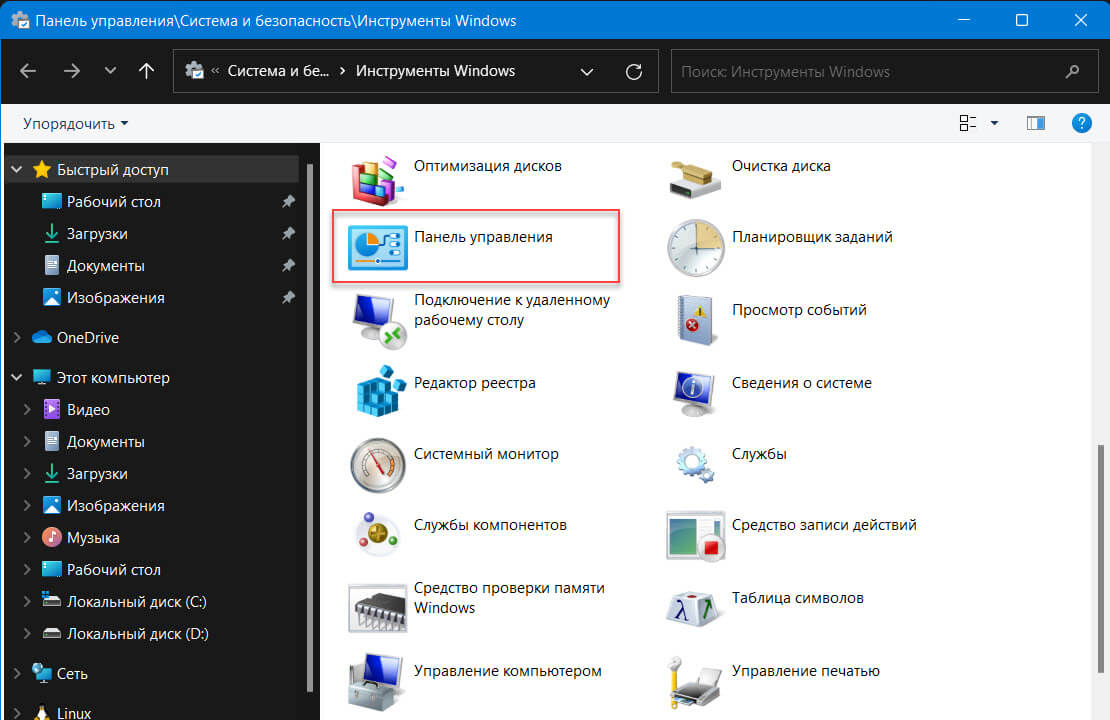This screenshot has height=720, width=1110.
Task: Click the breadcrumb overflow chevrons
Action: 214,71
